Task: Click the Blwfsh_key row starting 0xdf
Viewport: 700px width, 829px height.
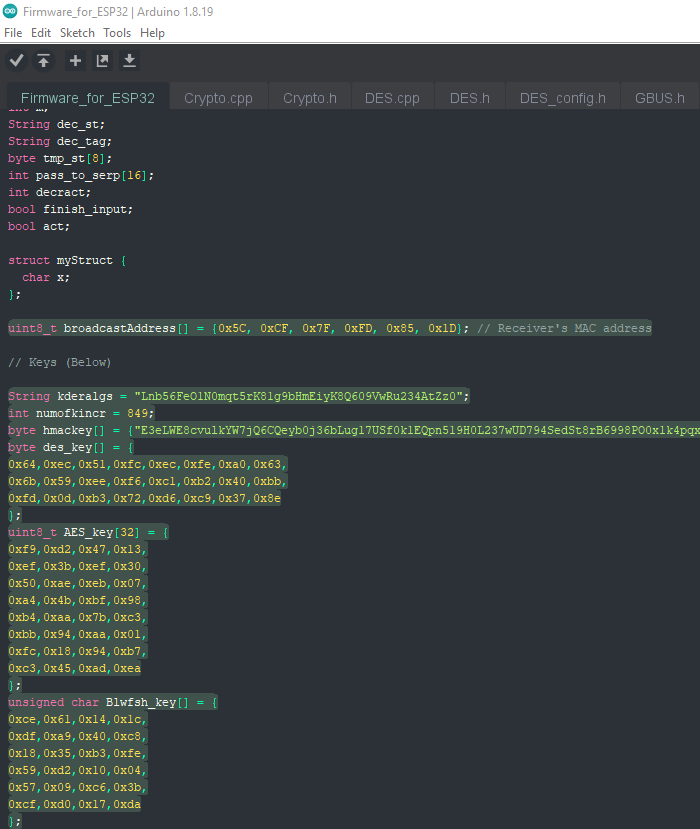Action: [78, 736]
